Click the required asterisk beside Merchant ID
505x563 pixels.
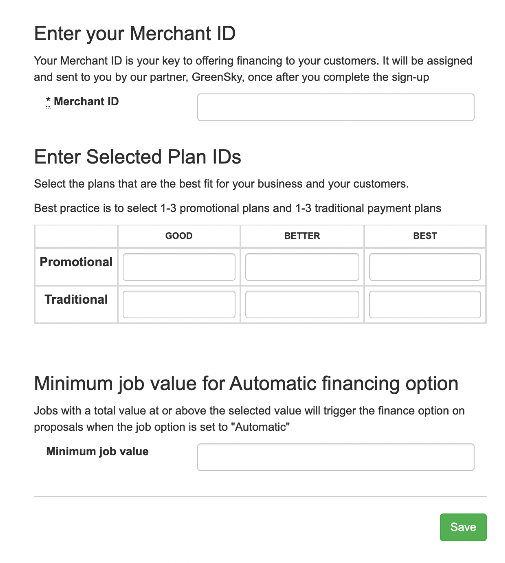48,101
